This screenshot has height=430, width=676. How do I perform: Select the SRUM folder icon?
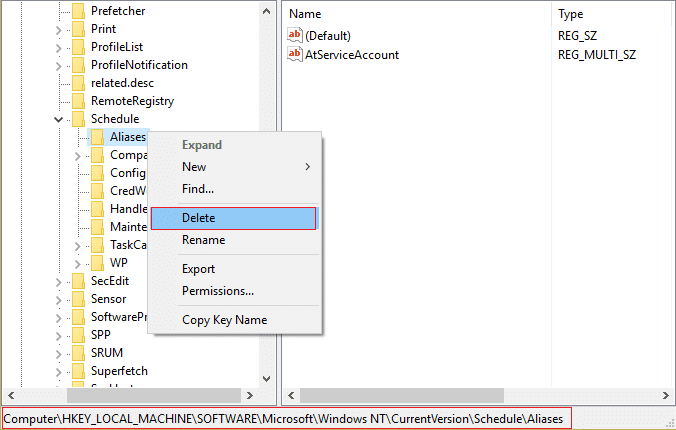click(x=78, y=353)
